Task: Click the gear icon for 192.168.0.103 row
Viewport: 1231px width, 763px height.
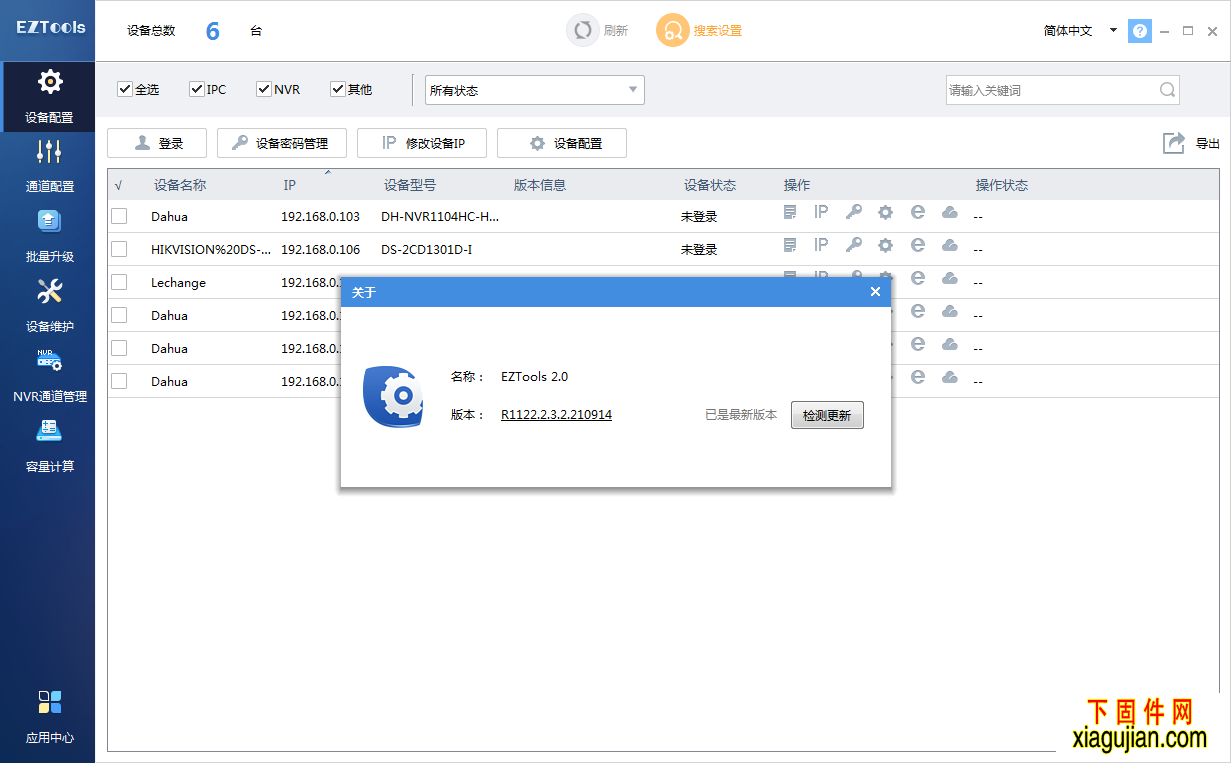Action: pos(885,212)
